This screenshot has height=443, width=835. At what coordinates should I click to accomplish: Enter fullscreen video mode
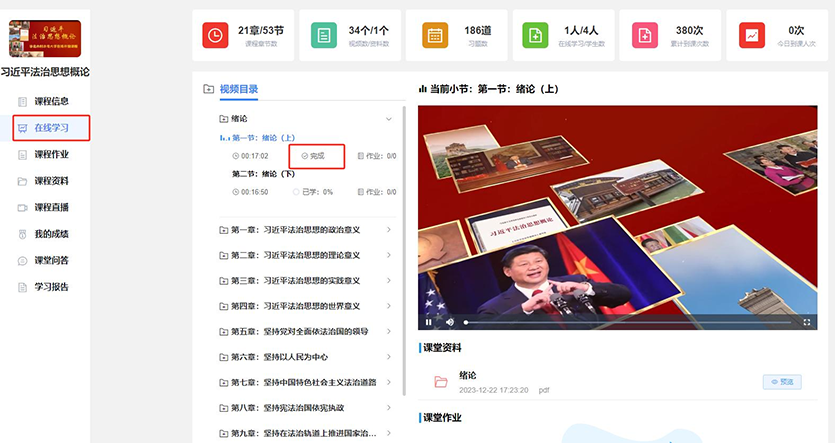click(806, 322)
